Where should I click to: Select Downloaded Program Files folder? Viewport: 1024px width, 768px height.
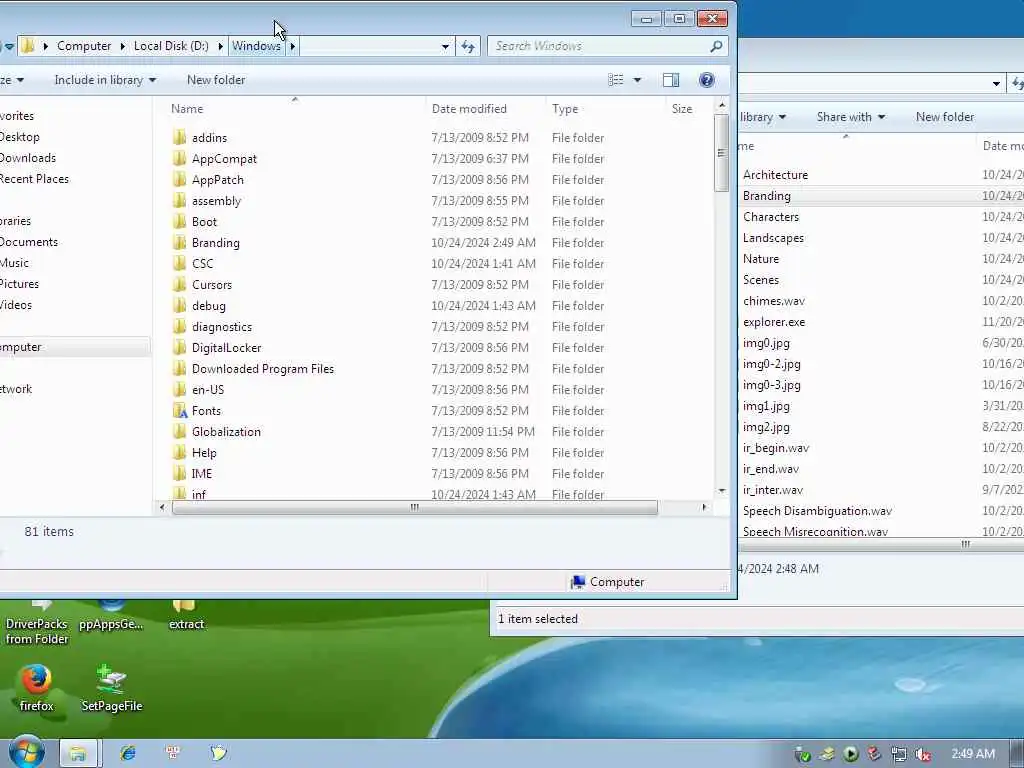coord(263,369)
